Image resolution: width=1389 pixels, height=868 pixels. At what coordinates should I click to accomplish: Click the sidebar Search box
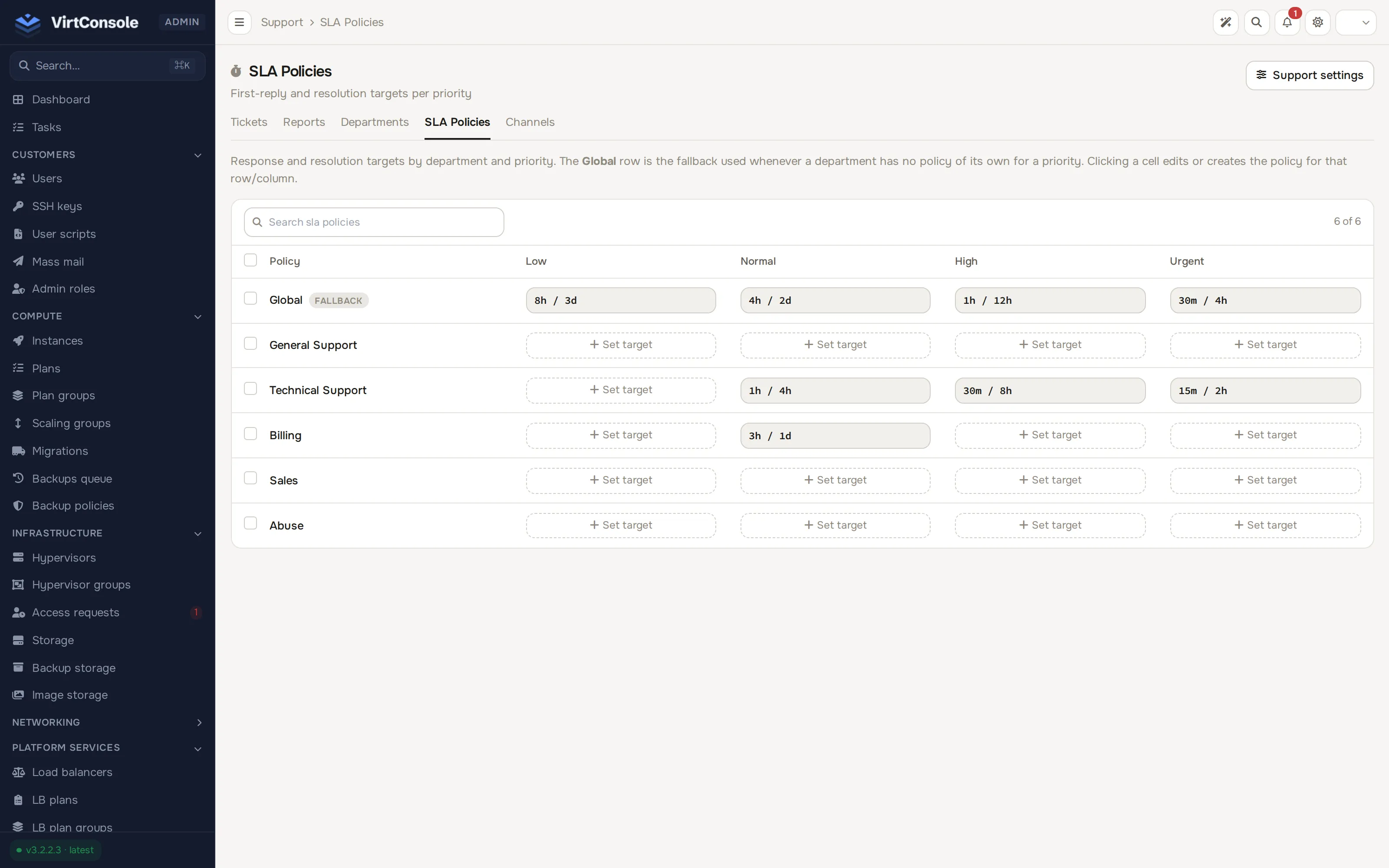107,66
